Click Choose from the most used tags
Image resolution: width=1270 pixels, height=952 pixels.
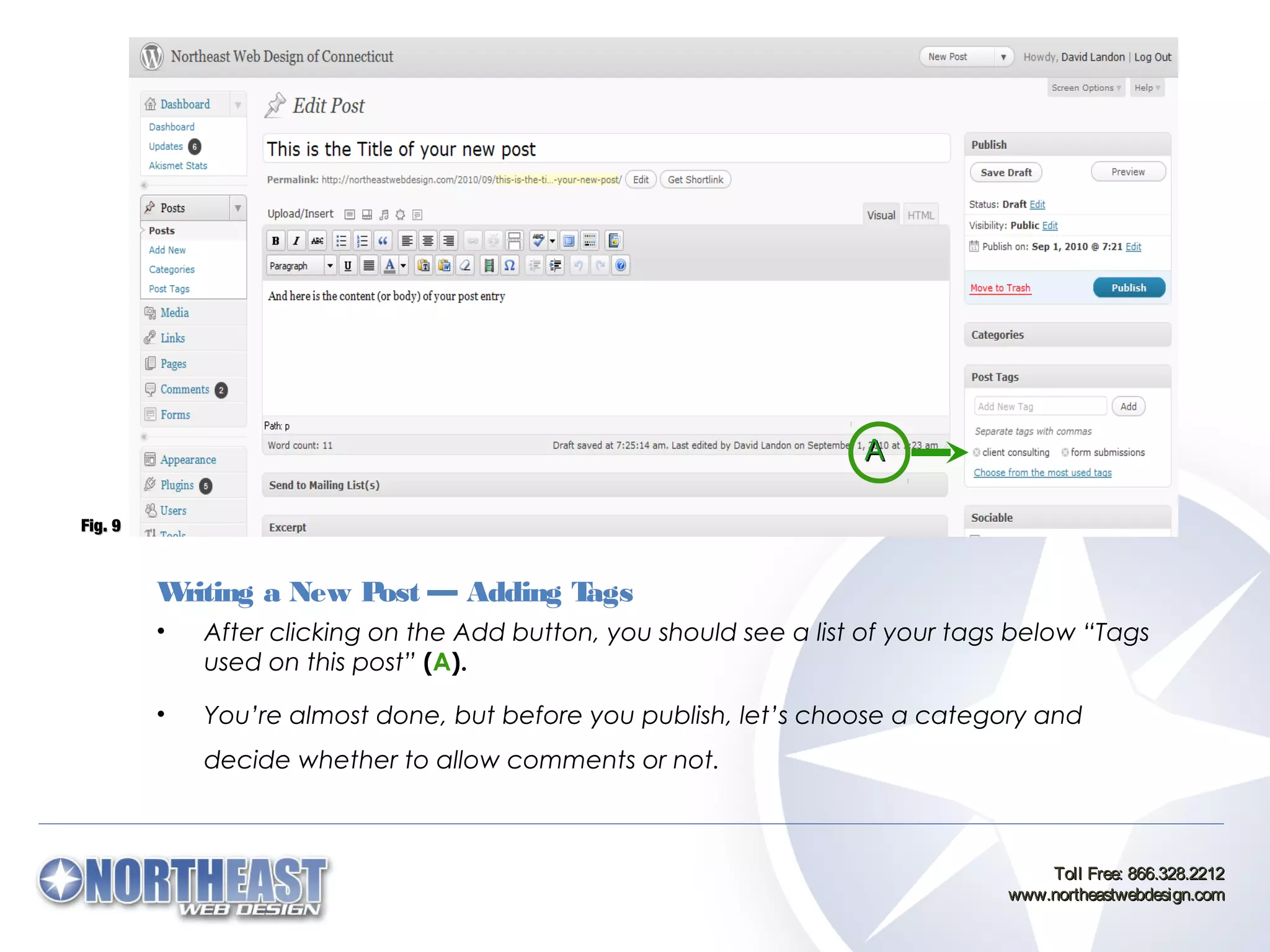1042,473
